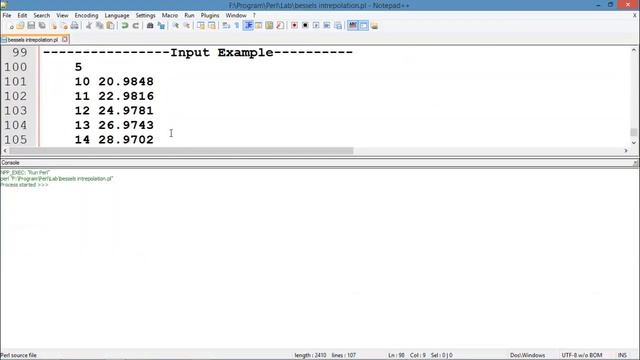640x360 pixels.
Task: Select the bessels intrepolation.pl tab
Action: coord(33,40)
